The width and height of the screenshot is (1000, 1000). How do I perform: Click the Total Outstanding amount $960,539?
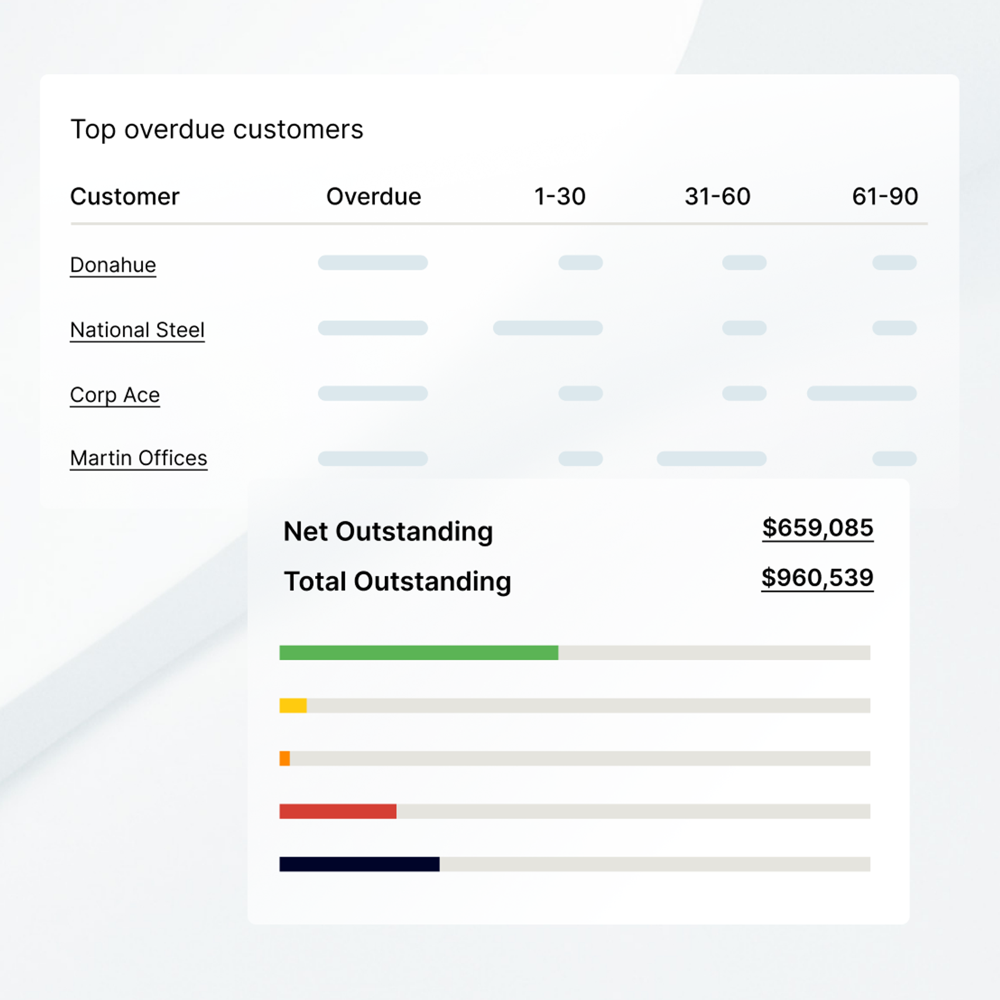pyautogui.click(x=818, y=578)
